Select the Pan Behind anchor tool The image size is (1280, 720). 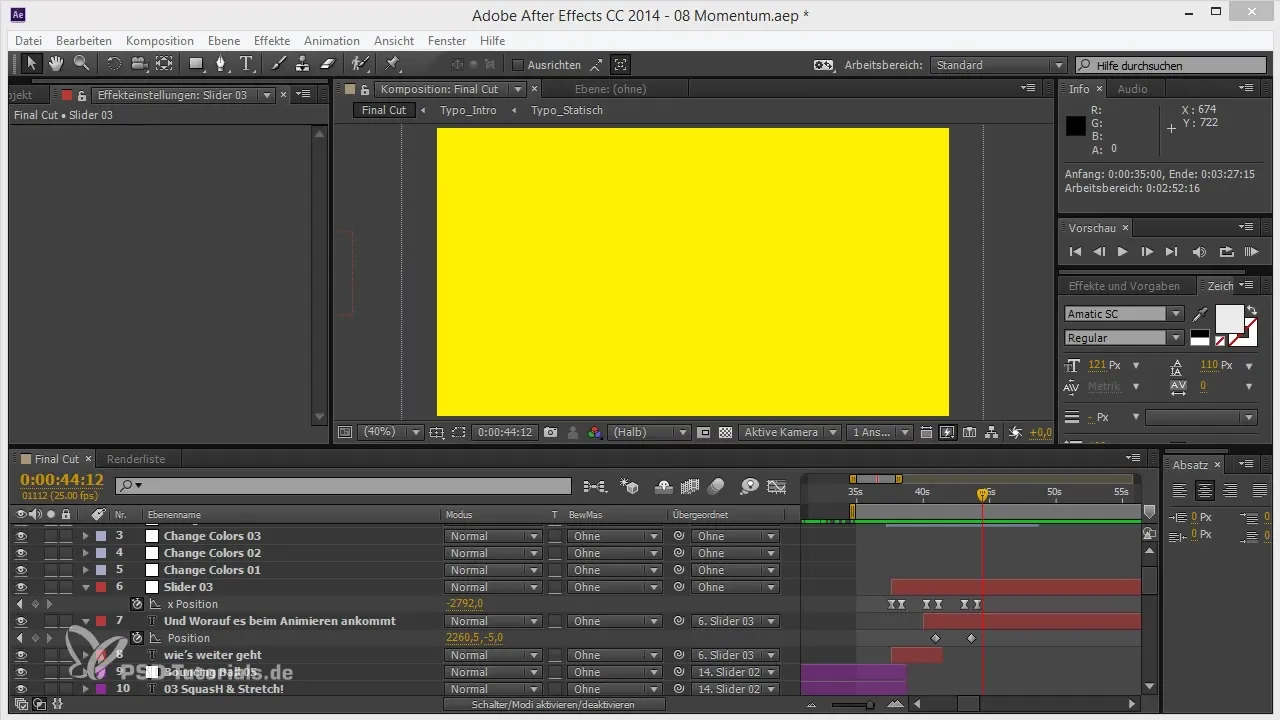tap(164, 64)
